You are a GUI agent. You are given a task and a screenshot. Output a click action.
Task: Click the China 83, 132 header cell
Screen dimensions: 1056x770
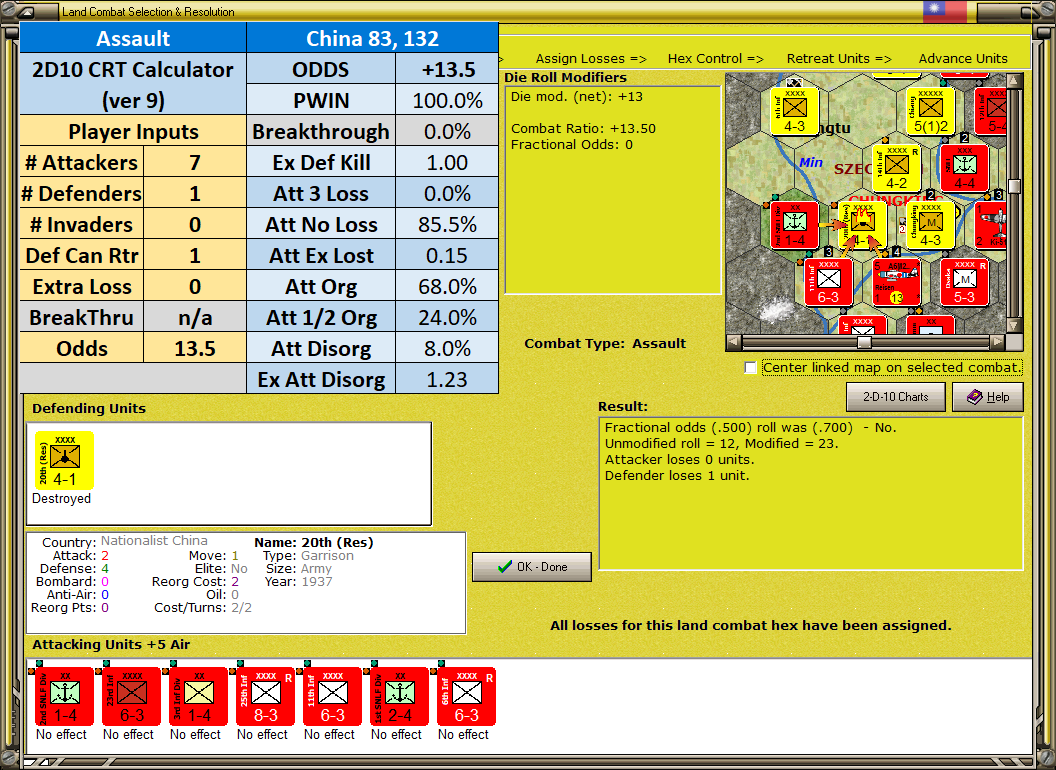(x=372, y=38)
